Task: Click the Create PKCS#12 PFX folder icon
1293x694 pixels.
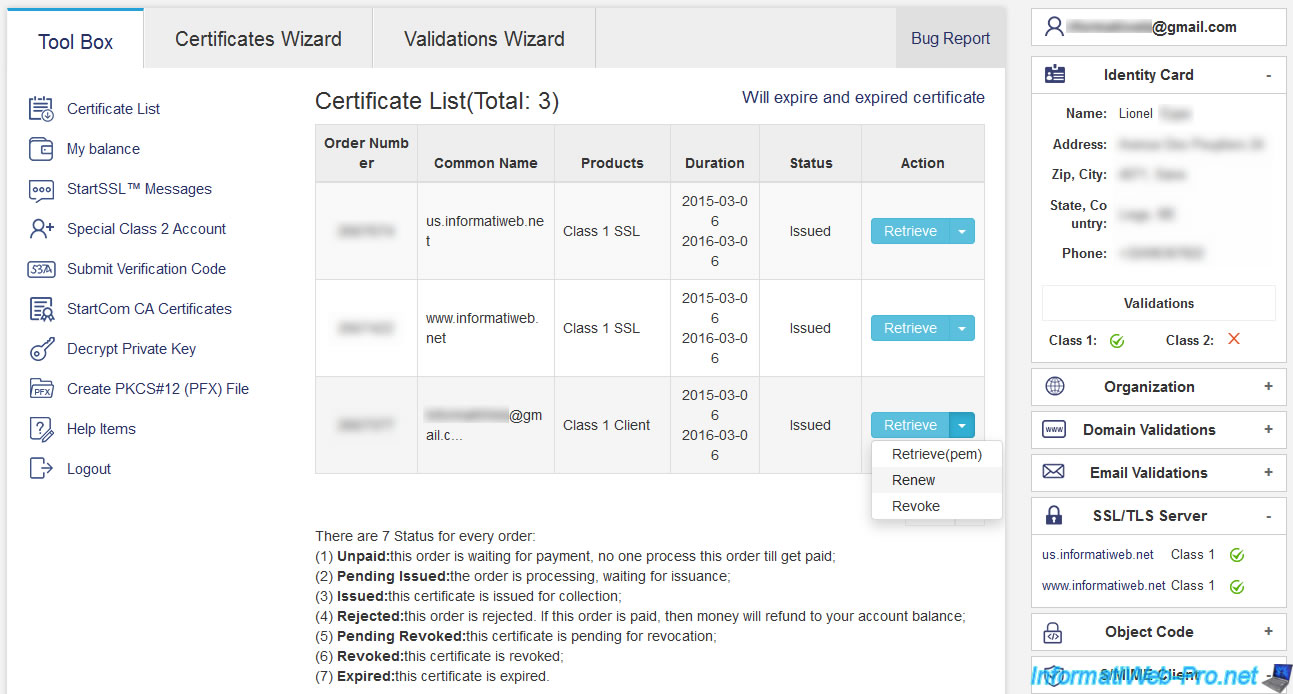Action: tap(41, 389)
